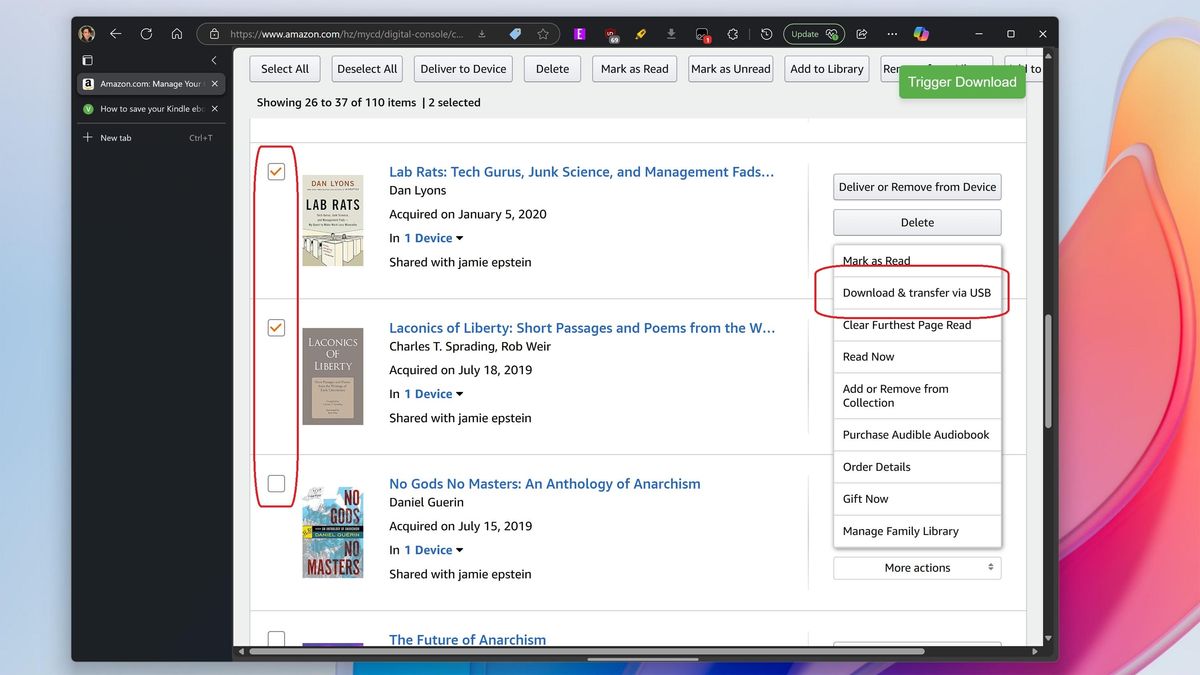Add this page to favorites with the star
This screenshot has width=1200, height=675.
point(543,33)
